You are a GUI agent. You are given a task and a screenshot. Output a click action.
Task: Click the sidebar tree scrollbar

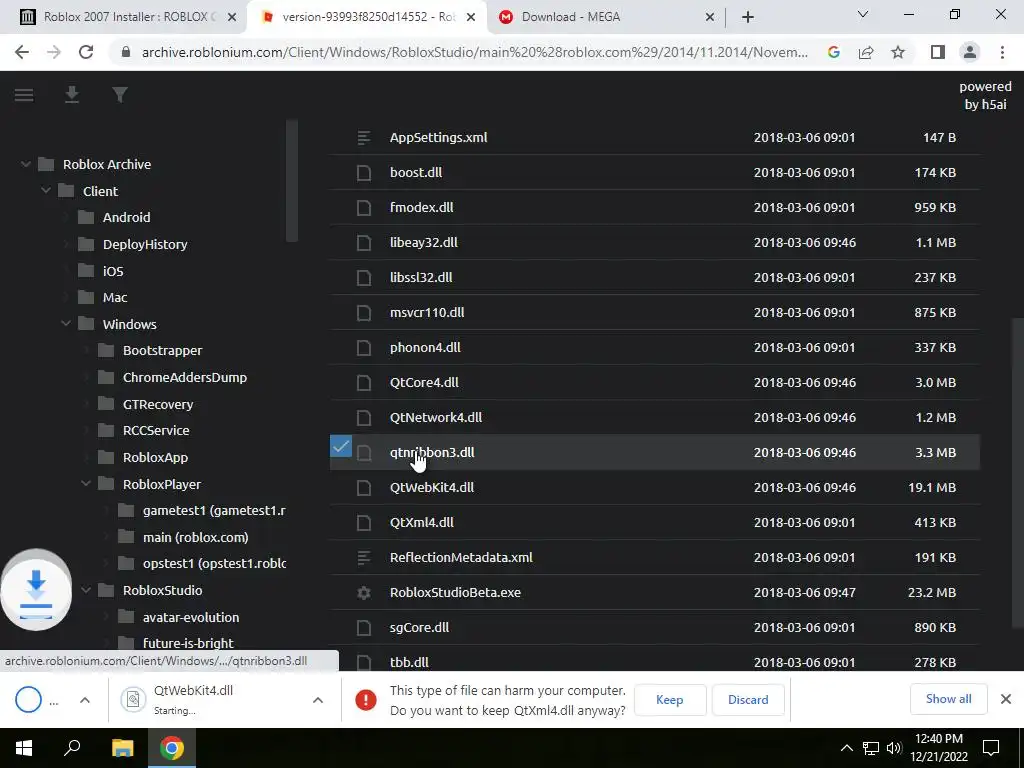click(x=292, y=182)
